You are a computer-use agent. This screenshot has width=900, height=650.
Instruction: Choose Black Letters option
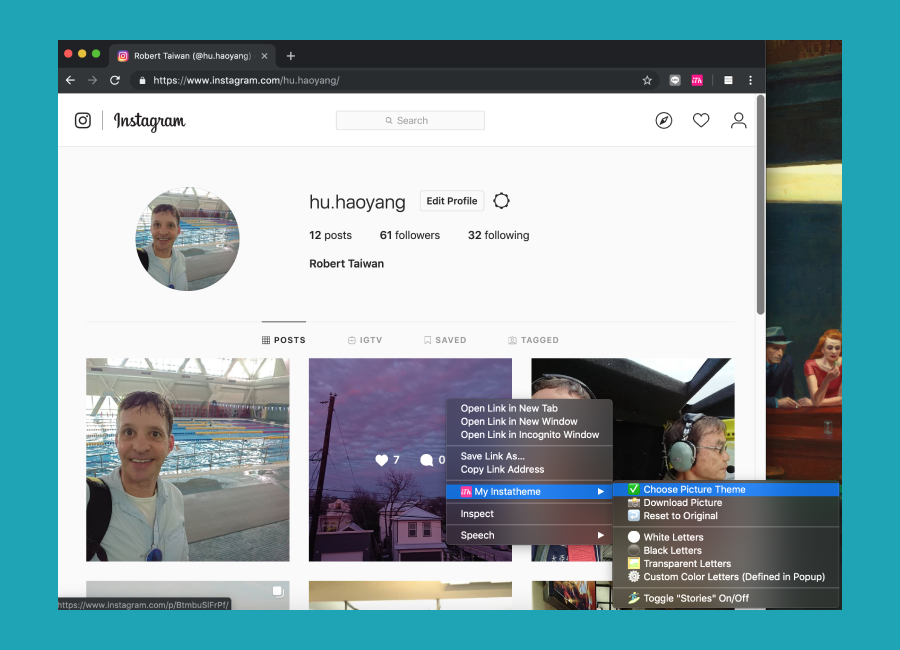(726, 550)
